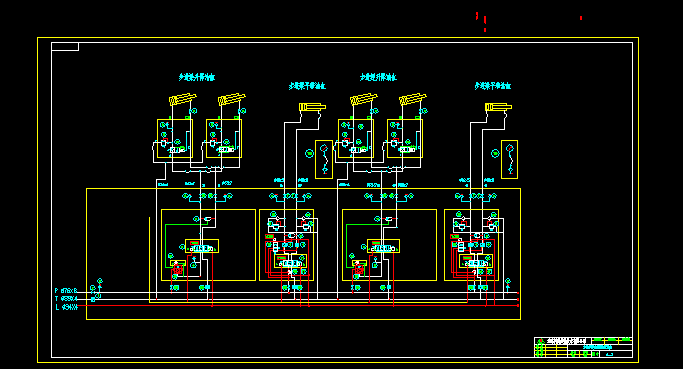Viewport: 683px width, 369px height.
Task: Click the third cylinder's yellow valve block
Action: [x=356, y=139]
